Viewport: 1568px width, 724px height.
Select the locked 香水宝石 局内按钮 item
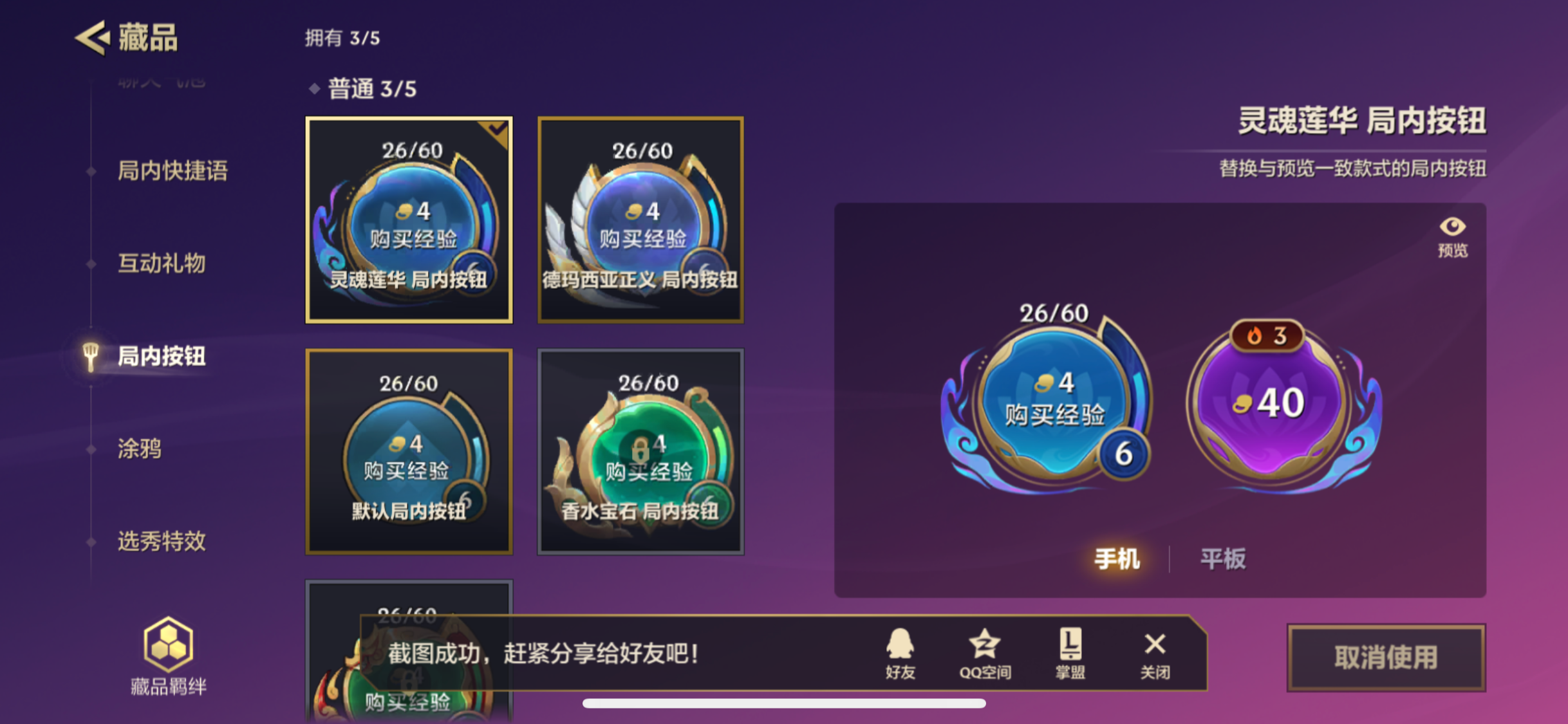click(x=640, y=452)
